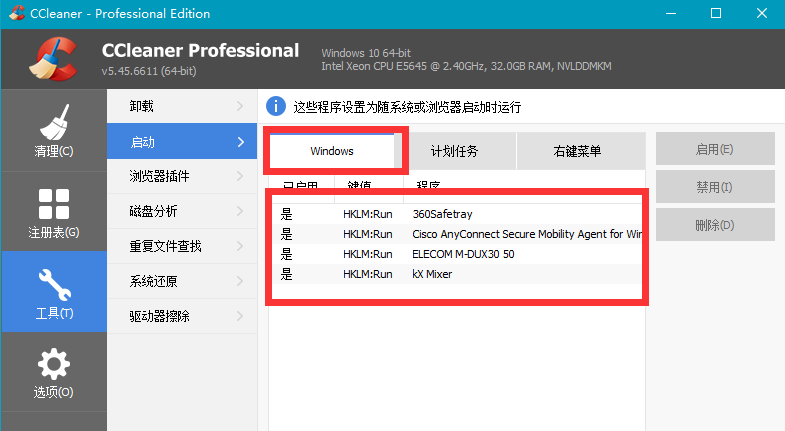Image resolution: width=785 pixels, height=431 pixels.
Task: Click 是 in the Cisco AnyConnect row
Action: tap(286, 234)
